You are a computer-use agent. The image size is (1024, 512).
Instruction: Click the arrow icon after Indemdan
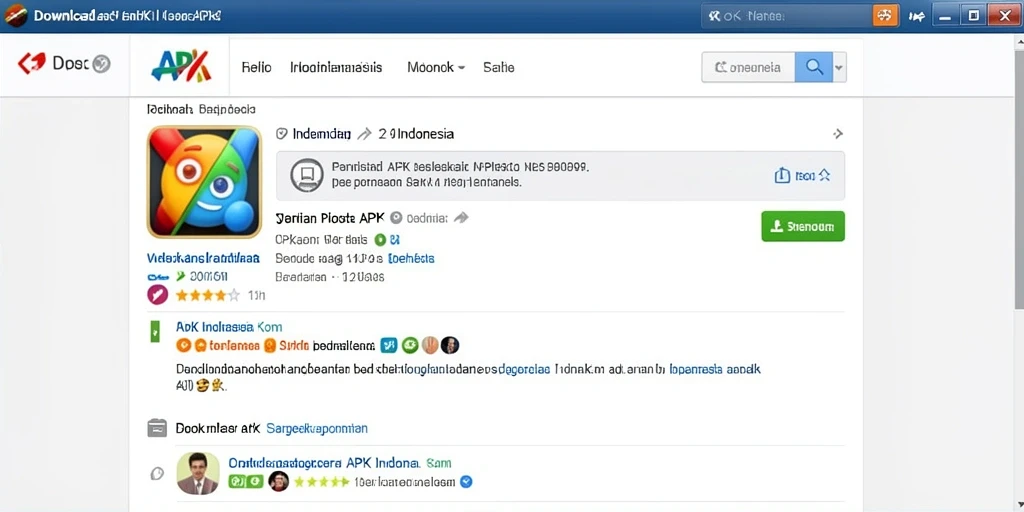364,134
